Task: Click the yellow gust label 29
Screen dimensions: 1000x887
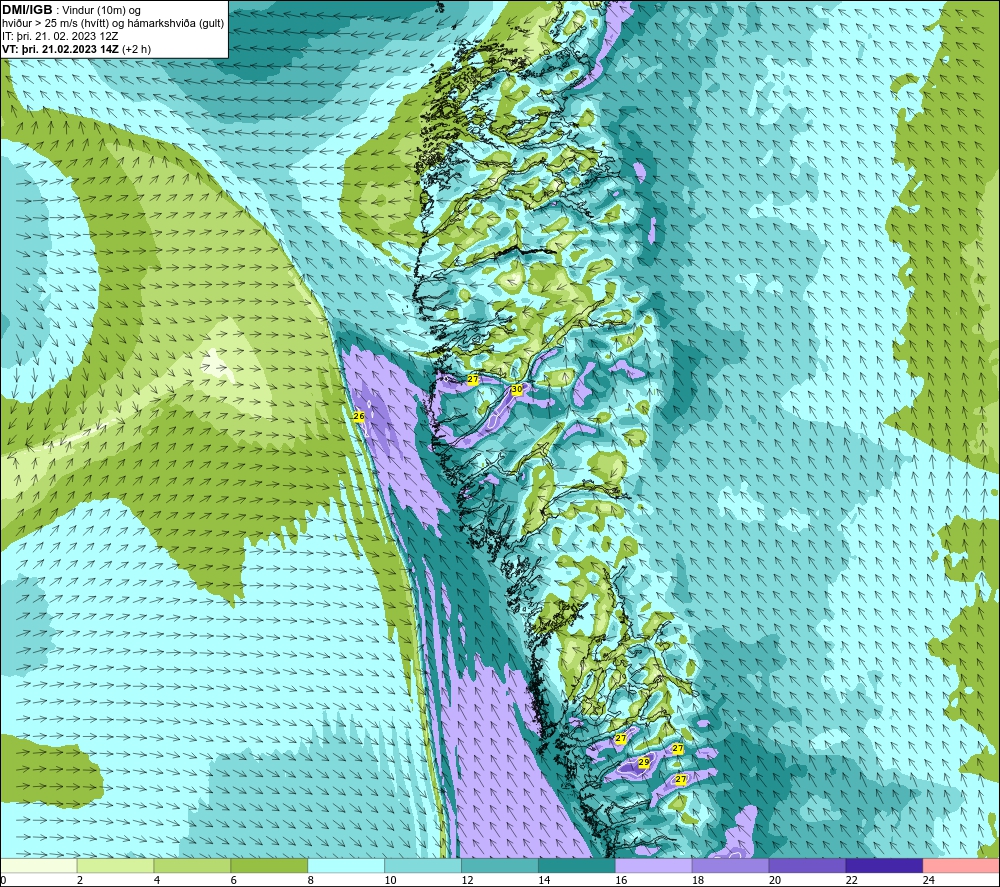Action: [x=643, y=762]
